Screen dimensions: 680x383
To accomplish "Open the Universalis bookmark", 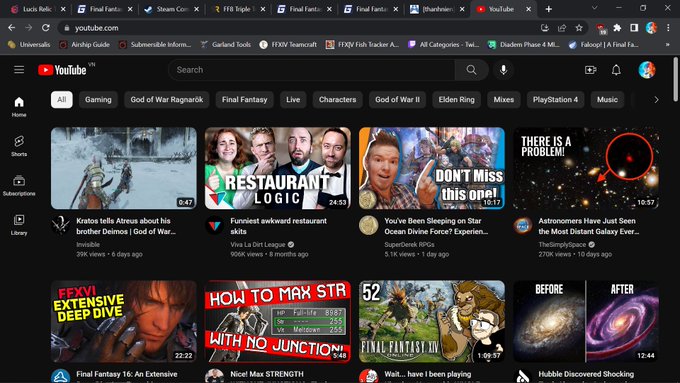I will [x=29, y=44].
